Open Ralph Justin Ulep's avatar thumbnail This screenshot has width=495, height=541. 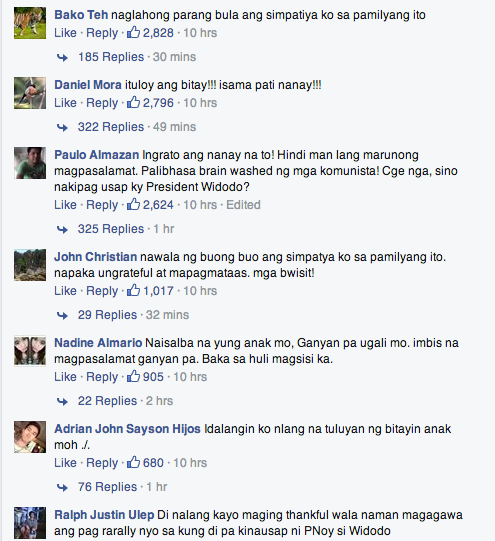coord(30,523)
